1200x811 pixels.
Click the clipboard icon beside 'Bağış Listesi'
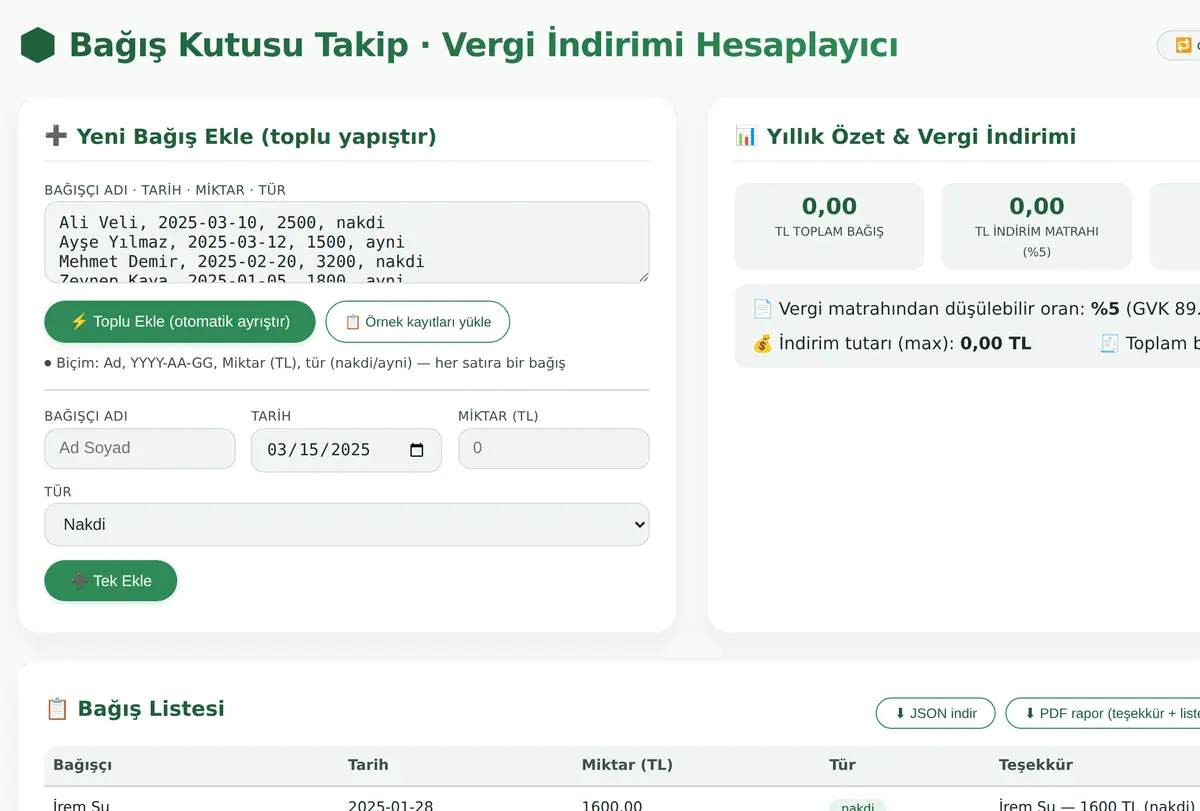point(57,709)
